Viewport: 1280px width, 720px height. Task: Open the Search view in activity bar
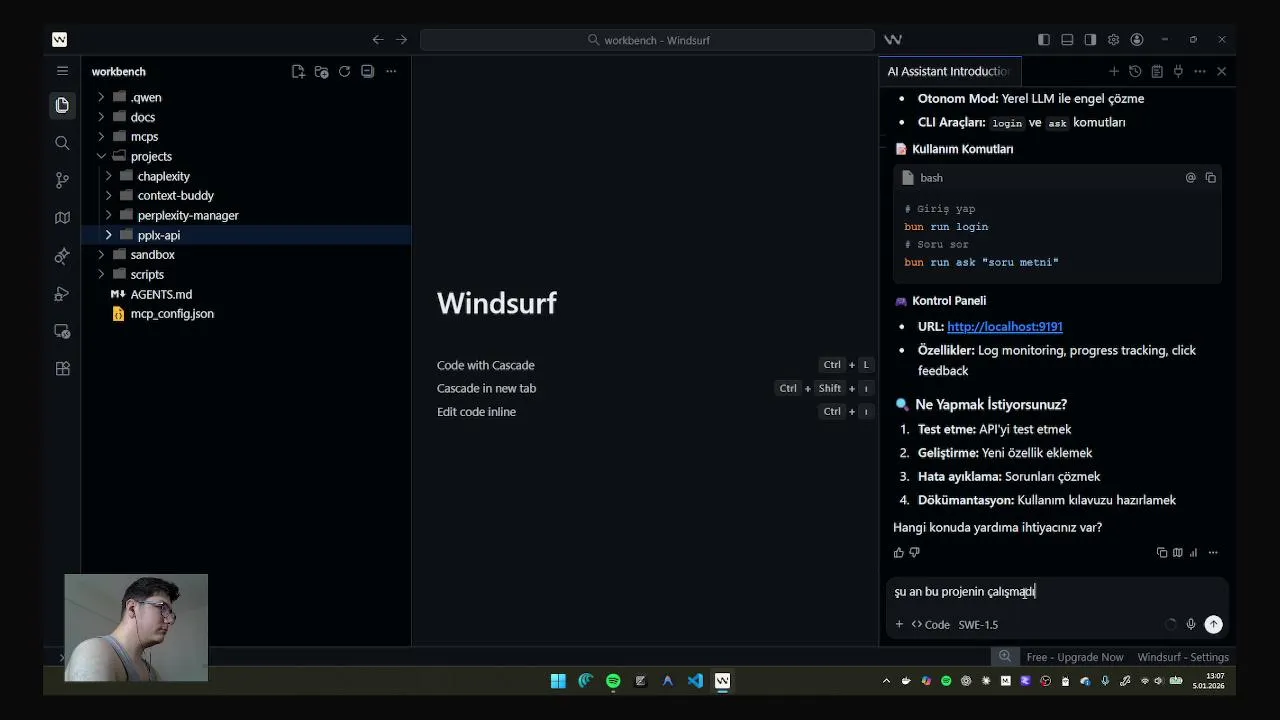pyautogui.click(x=62, y=143)
